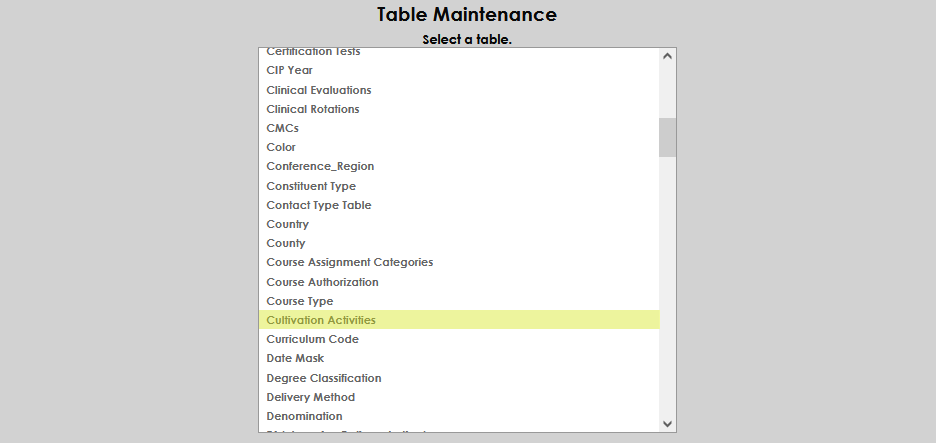The width and height of the screenshot is (936, 443).
Task: Choose the Clinical Evaluations table
Action: [x=318, y=90]
